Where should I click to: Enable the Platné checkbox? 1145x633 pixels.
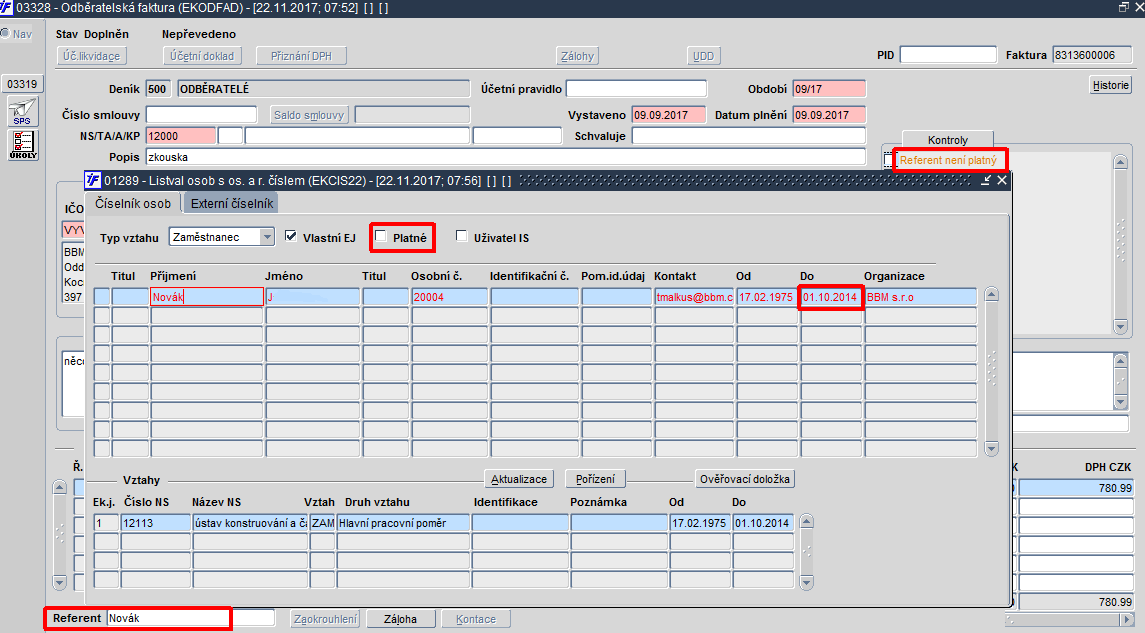(380, 236)
